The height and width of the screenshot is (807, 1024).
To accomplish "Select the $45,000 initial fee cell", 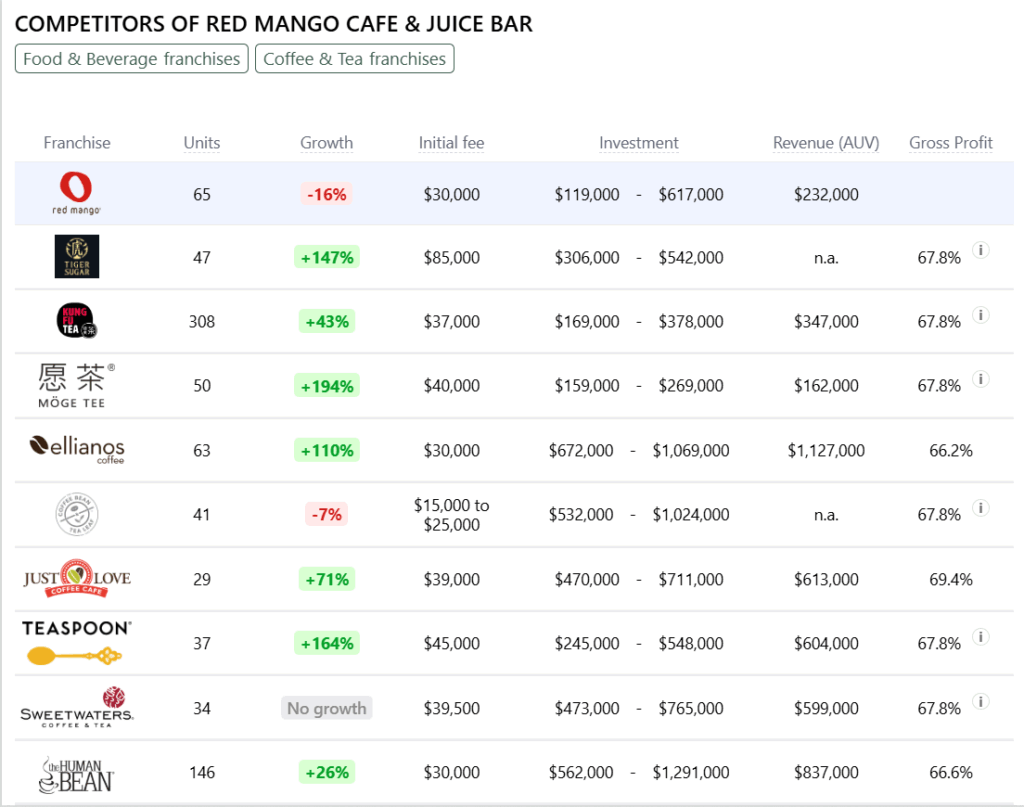I will 451,643.
